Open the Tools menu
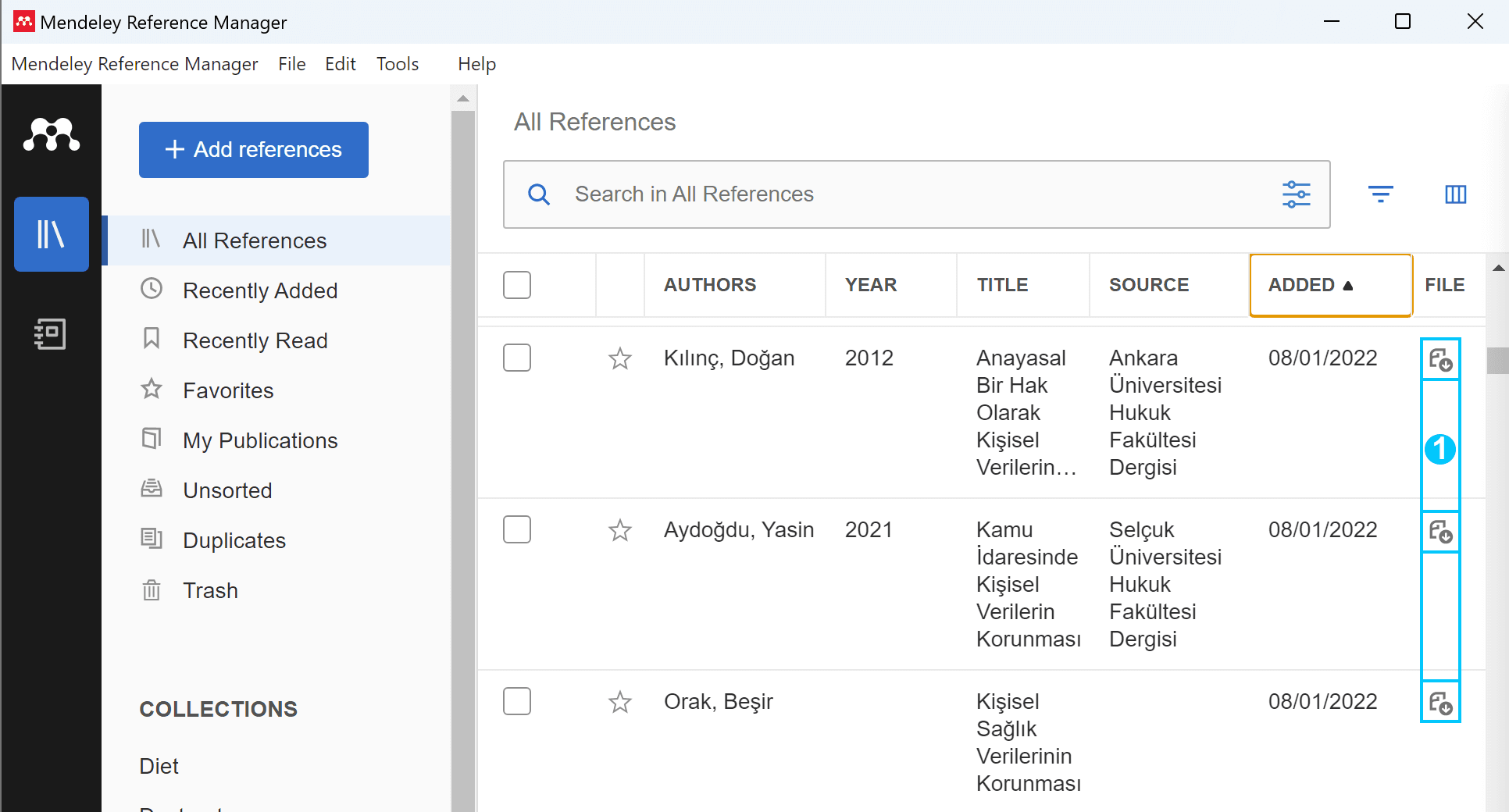Viewport: 1509px width, 812px height. (x=398, y=64)
